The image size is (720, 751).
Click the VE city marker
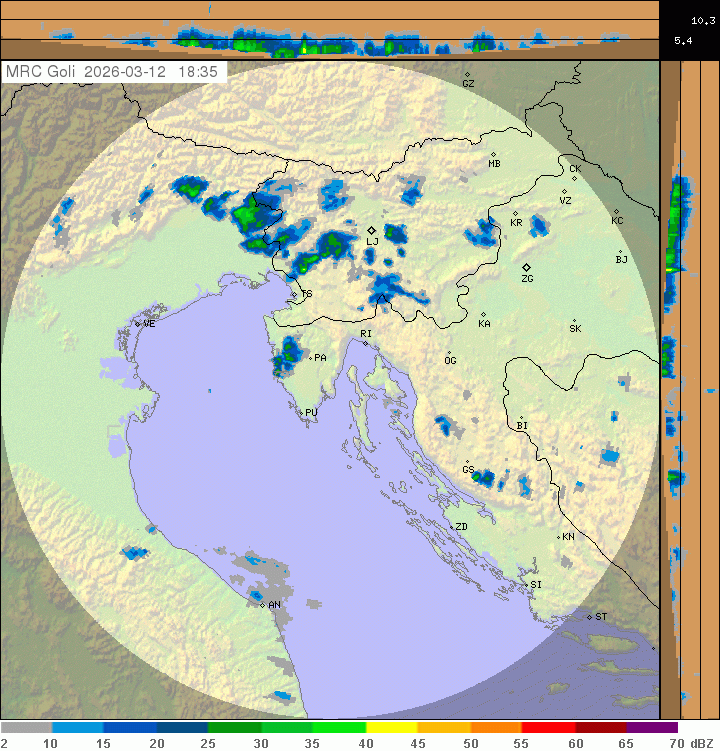click(138, 323)
